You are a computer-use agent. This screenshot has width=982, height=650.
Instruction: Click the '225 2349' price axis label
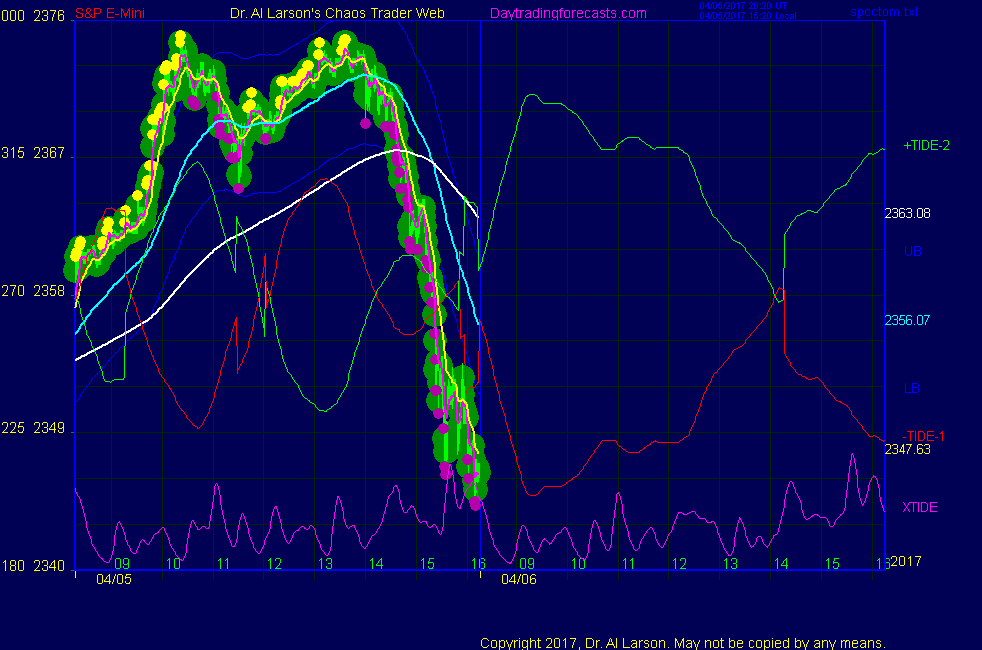pyautogui.click(x=33, y=428)
